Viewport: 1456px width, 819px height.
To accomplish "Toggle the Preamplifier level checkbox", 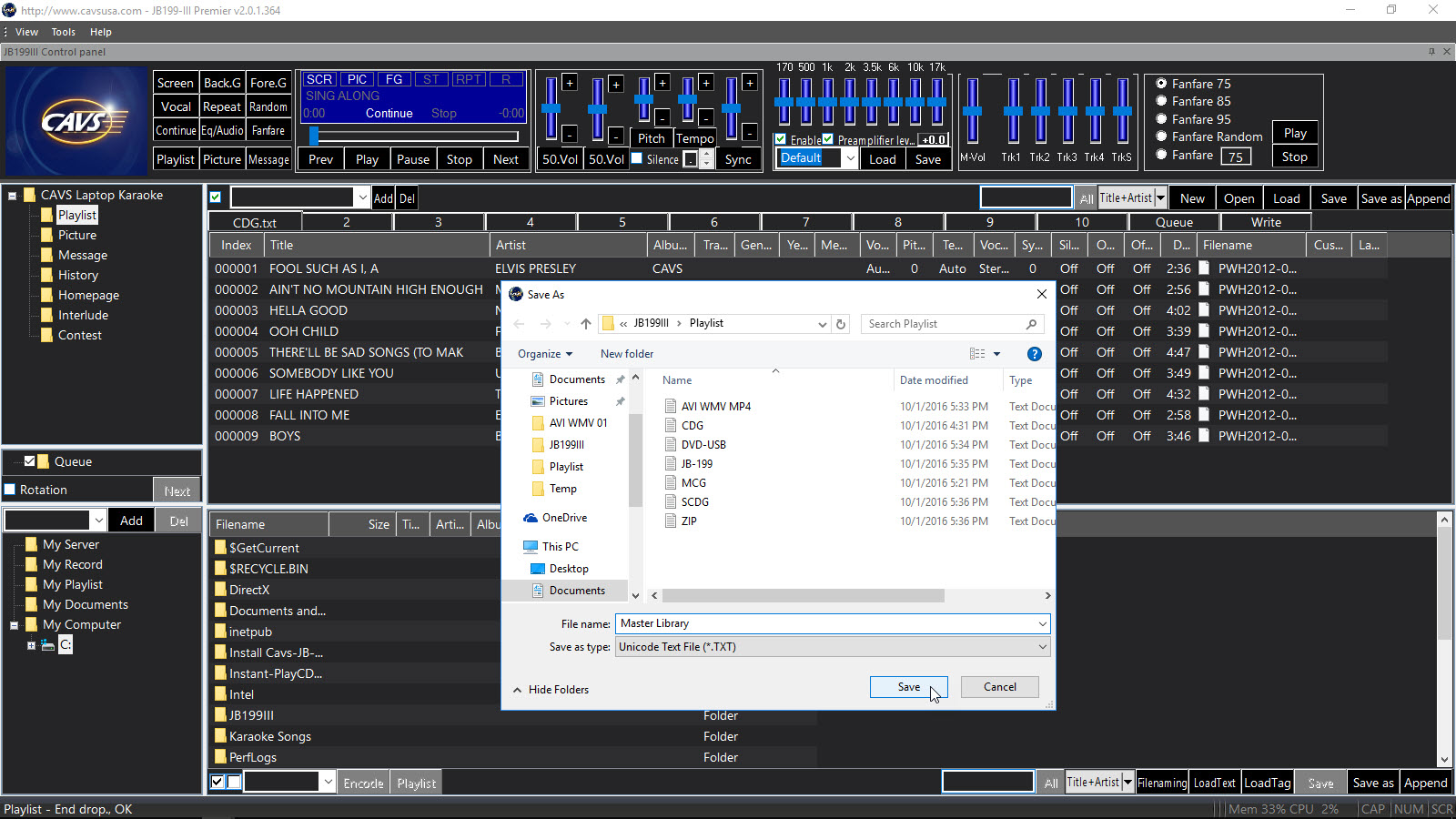I will pos(828,139).
